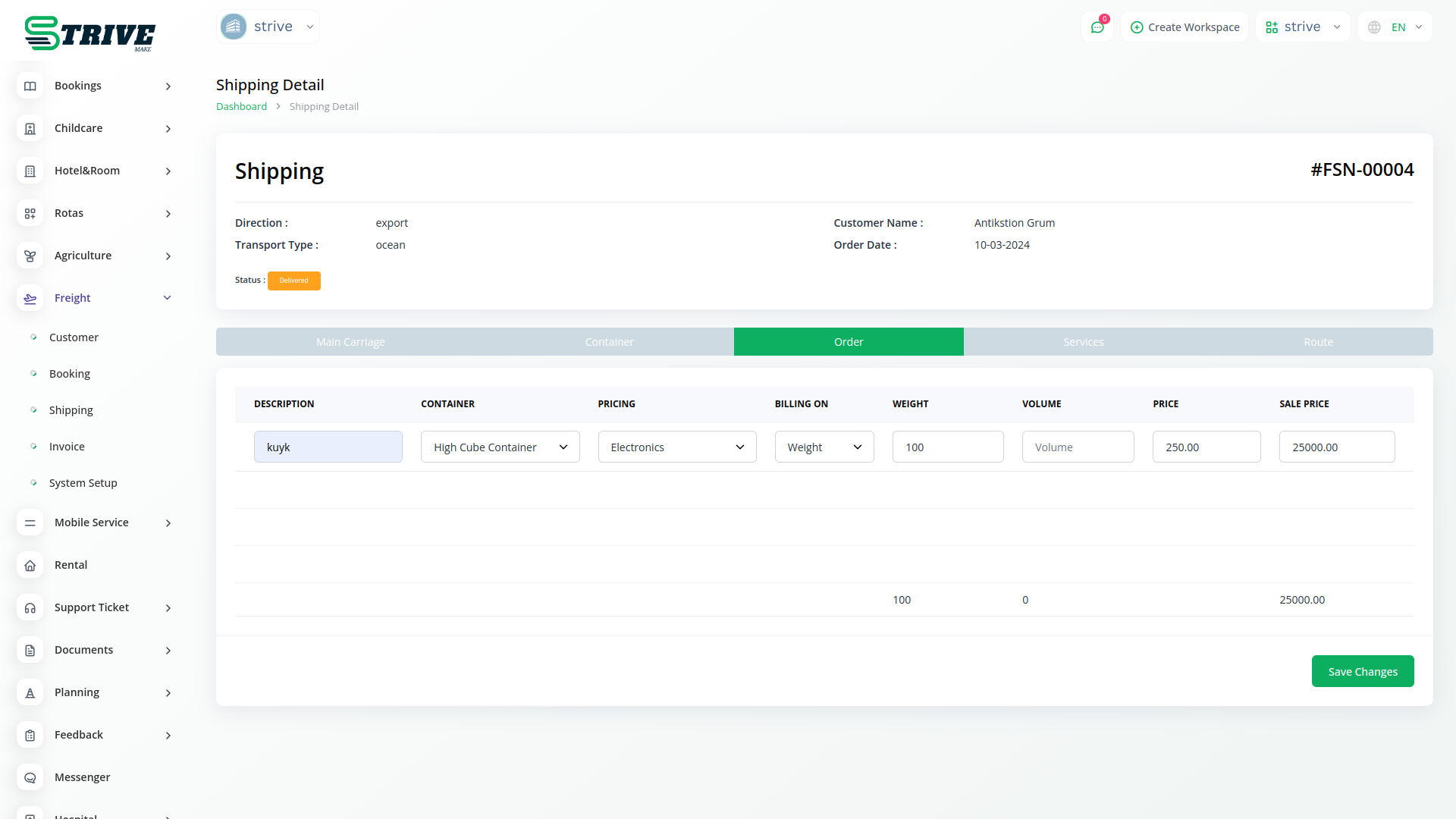Click the Bookings sidebar icon
The width and height of the screenshot is (1456, 819).
[x=30, y=86]
